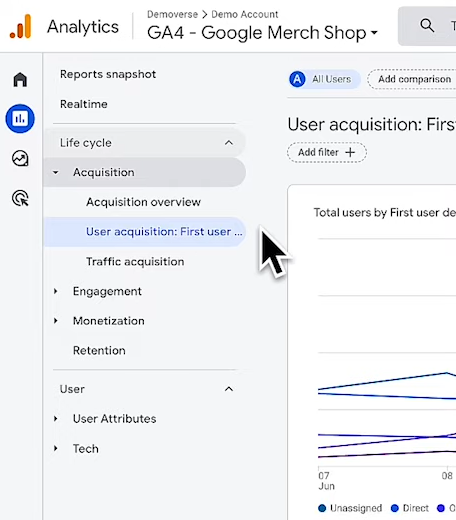Click the Acquisition label
Image resolution: width=456 pixels, height=520 pixels.
tap(104, 172)
